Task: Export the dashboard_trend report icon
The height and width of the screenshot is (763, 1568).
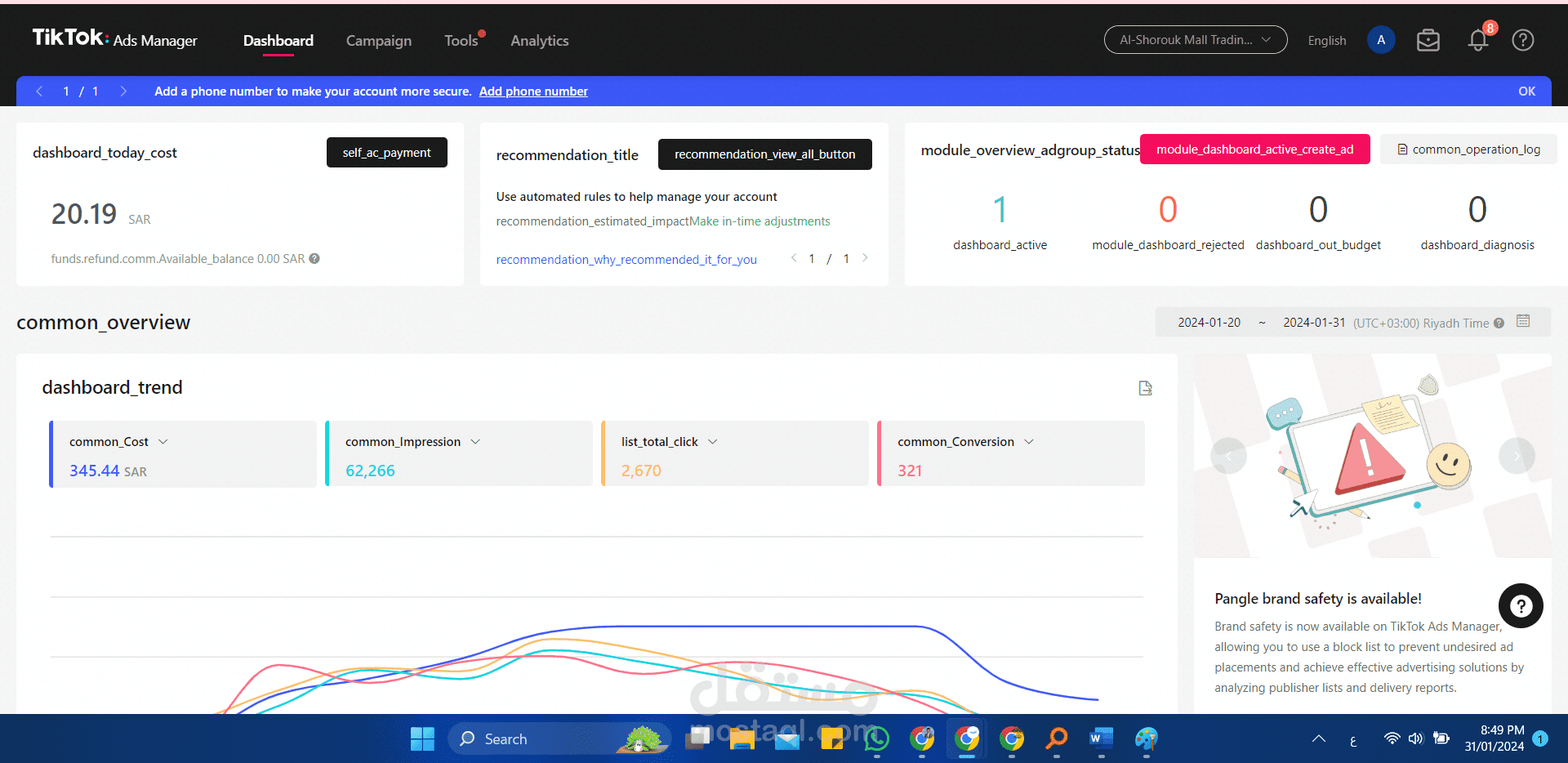Action: pyautogui.click(x=1146, y=388)
